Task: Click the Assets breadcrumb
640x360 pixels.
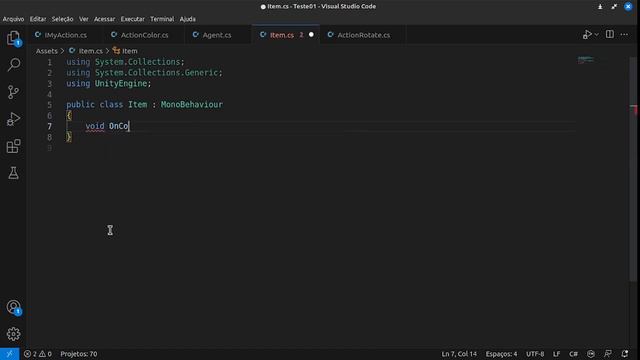Action: 47,51
